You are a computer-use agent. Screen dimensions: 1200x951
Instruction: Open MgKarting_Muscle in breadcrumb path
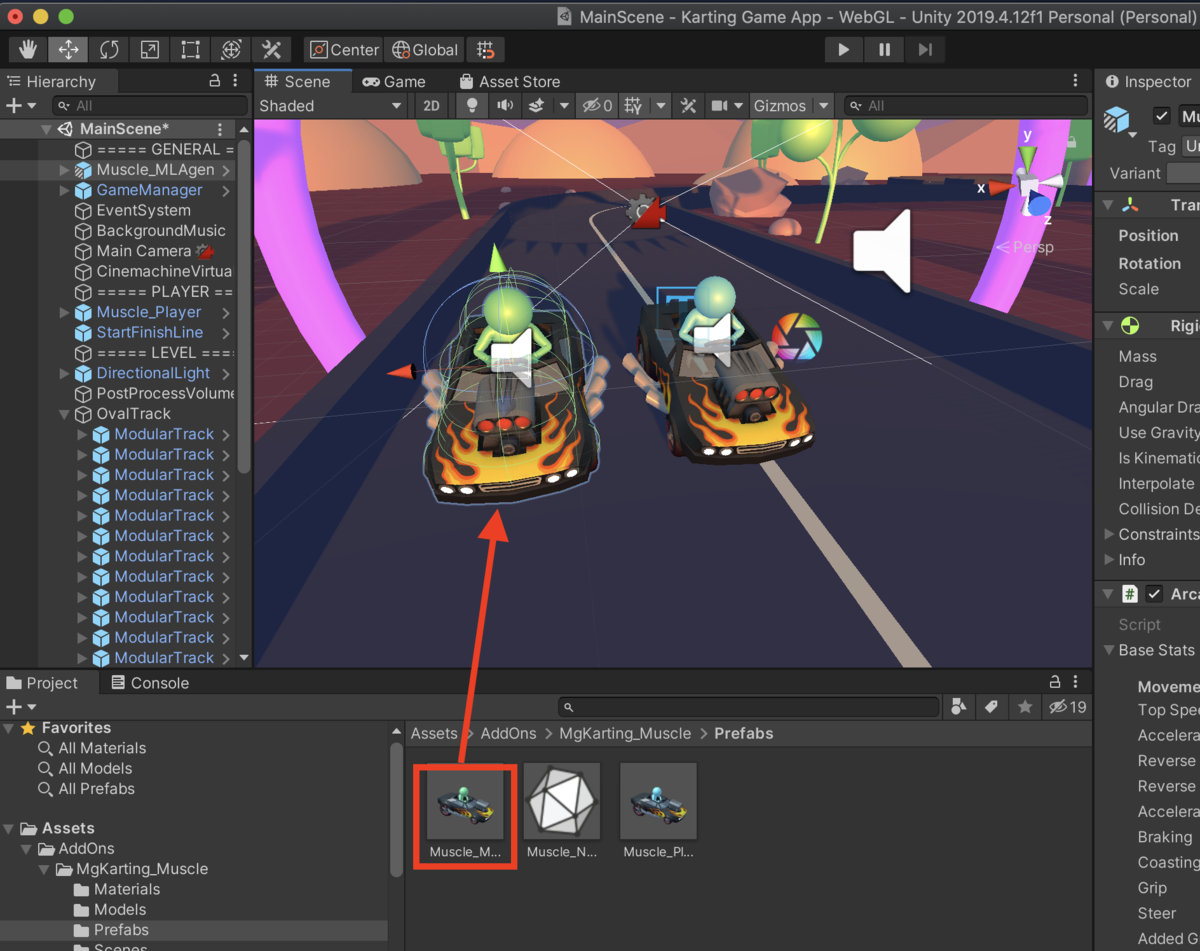pos(625,733)
